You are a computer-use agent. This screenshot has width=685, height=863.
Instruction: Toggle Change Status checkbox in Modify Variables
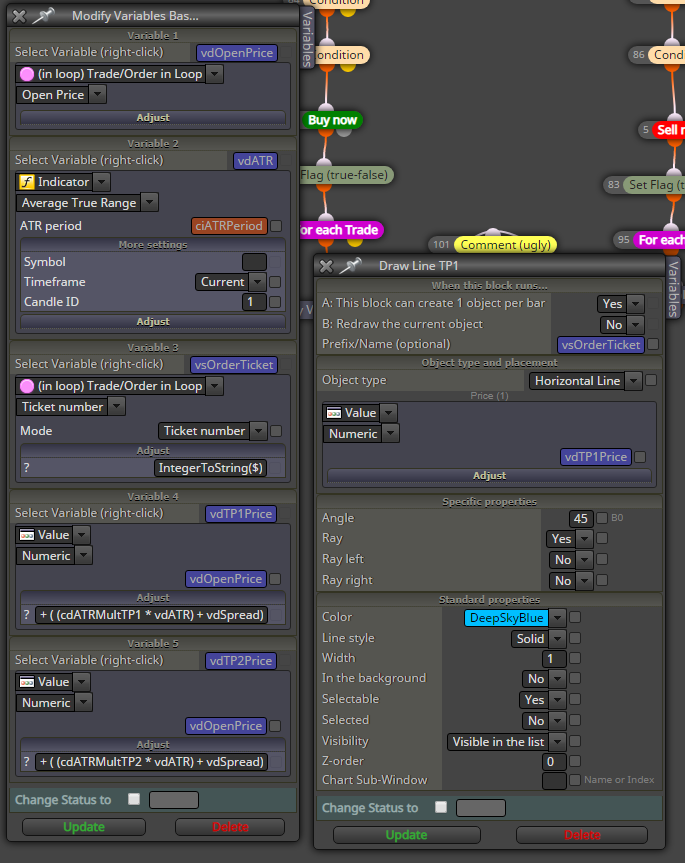[x=134, y=799]
